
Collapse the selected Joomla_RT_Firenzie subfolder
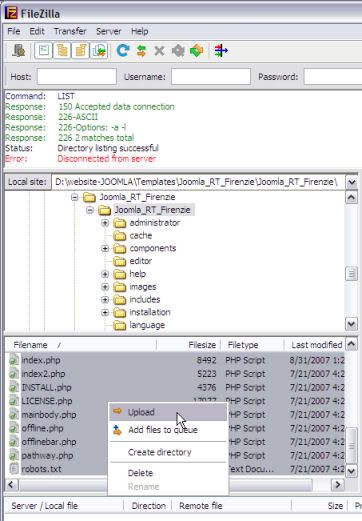[90, 210]
